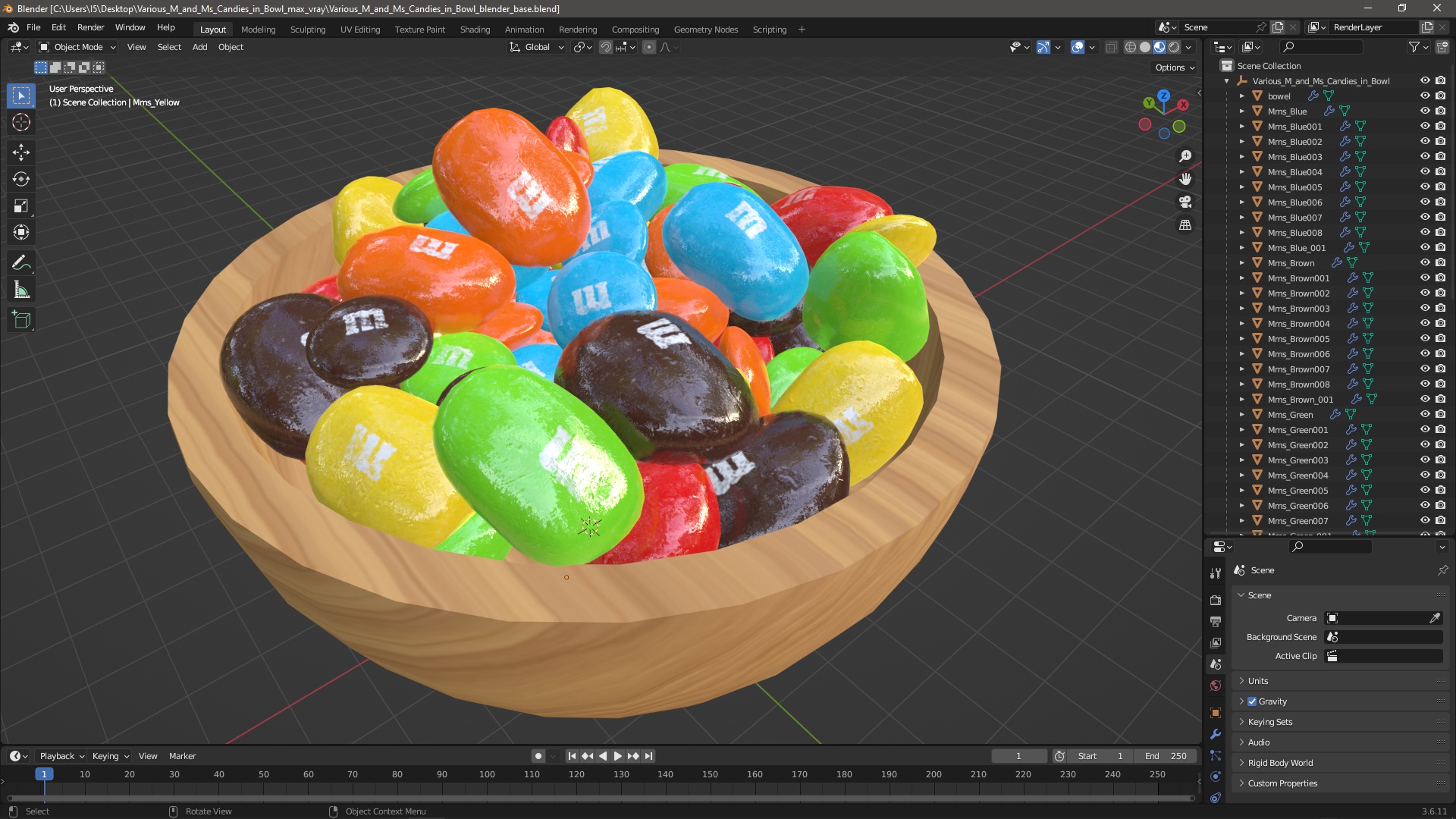The height and width of the screenshot is (819, 1456).
Task: Click the camera eyedropper icon
Action: (x=1435, y=618)
